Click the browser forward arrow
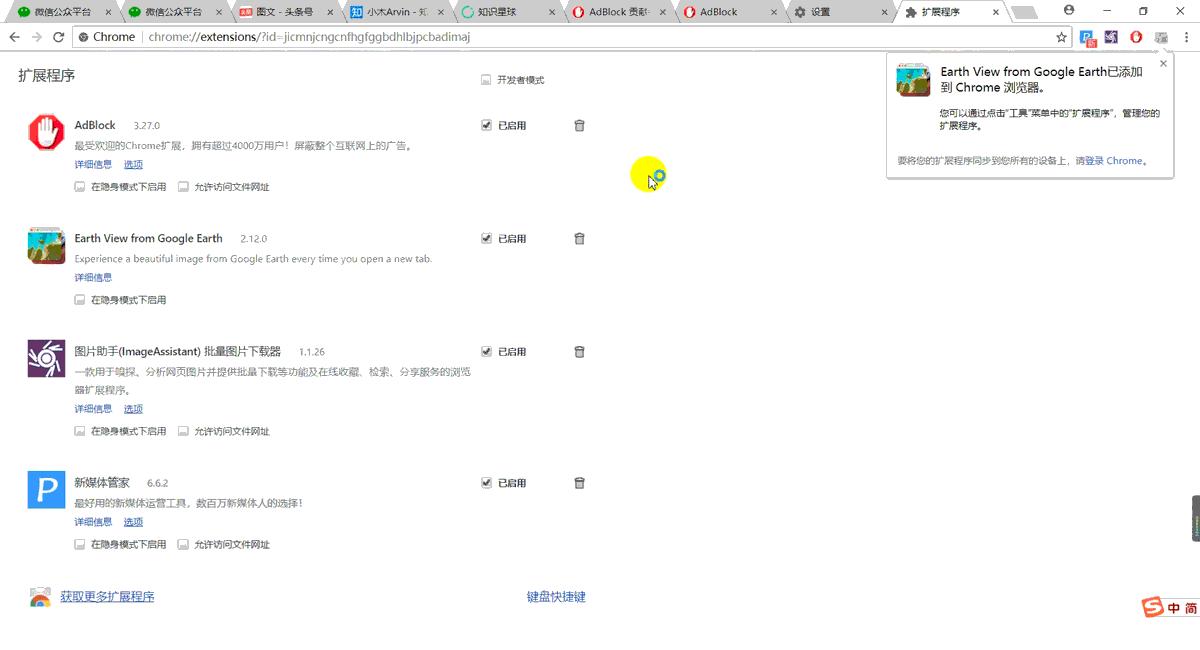The width and height of the screenshot is (1200, 650). [37, 37]
